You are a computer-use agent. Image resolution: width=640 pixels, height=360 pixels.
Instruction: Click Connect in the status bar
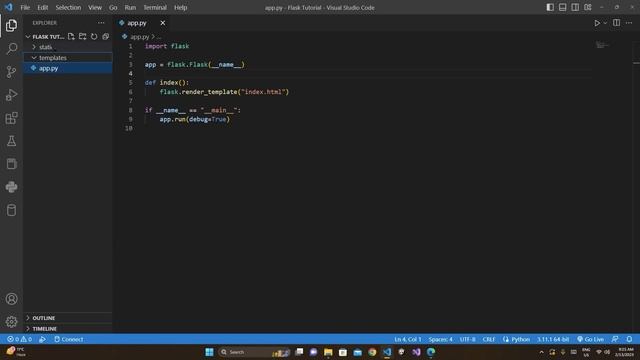coord(69,339)
